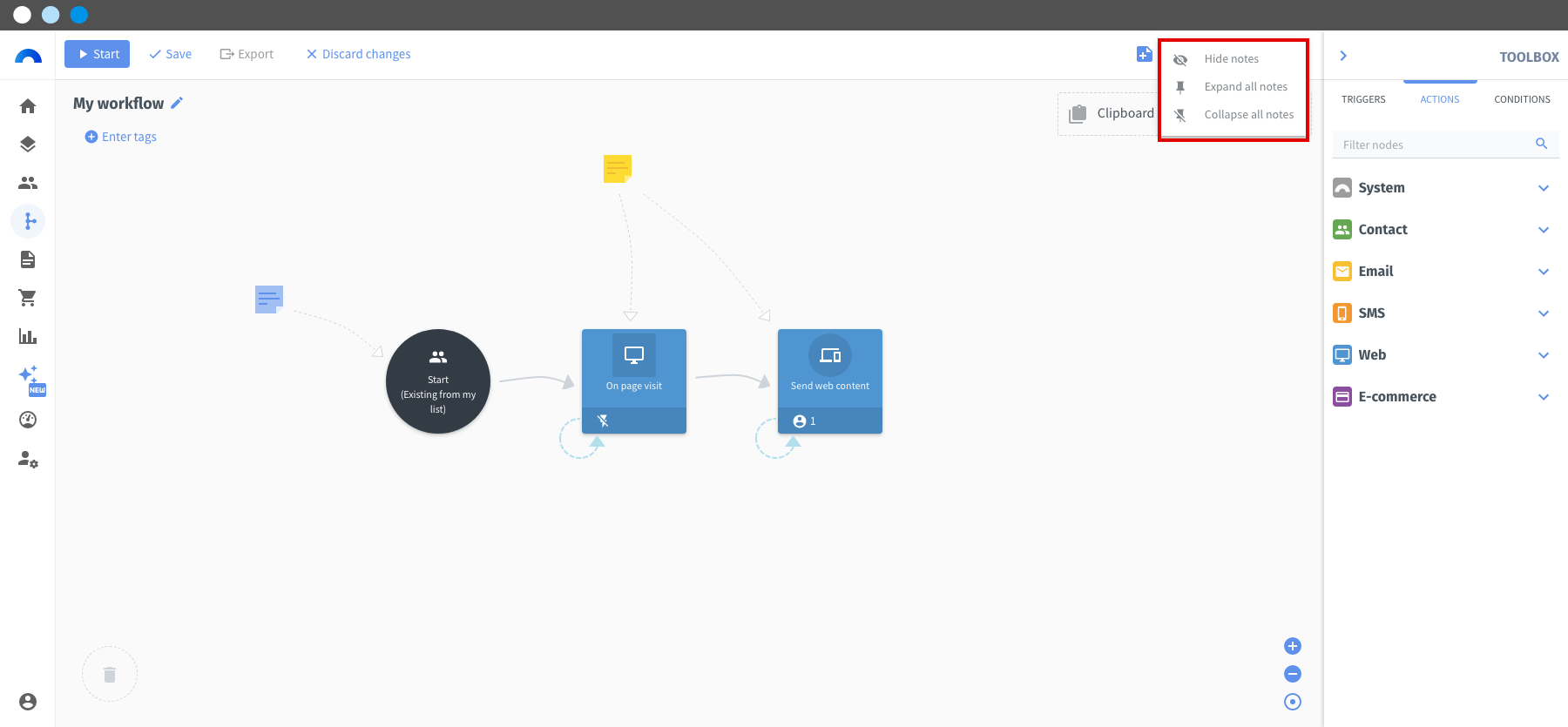Select the Start (Existing from my list) node
Viewport: 1568px width, 727px height.
coord(438,381)
